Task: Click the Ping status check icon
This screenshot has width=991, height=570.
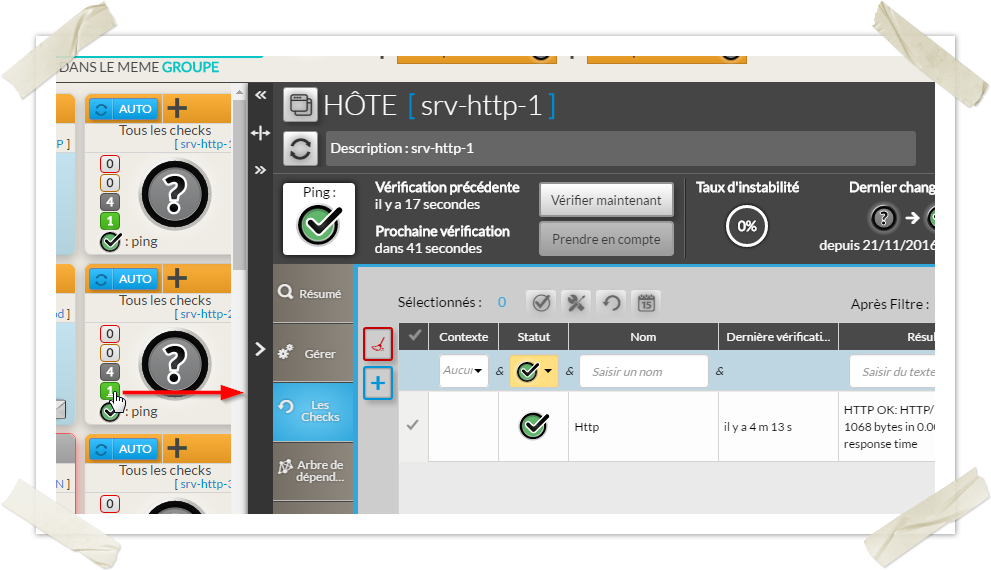Action: [x=319, y=226]
